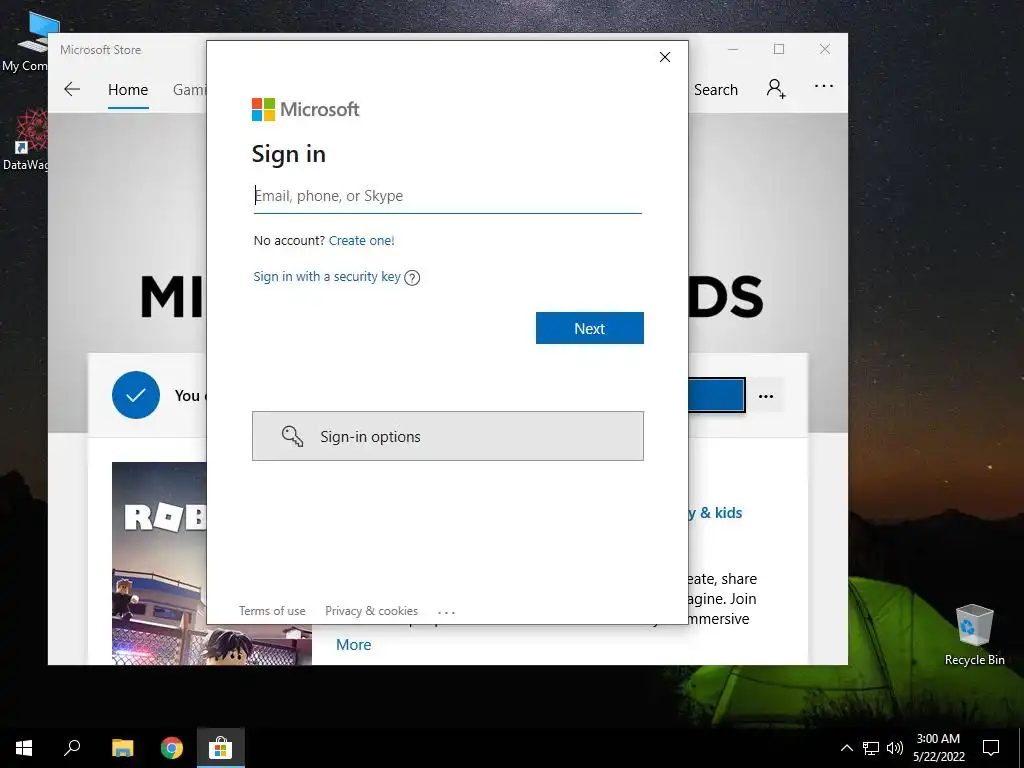Click the Create one! link
This screenshot has height=768, width=1024.
coord(361,240)
